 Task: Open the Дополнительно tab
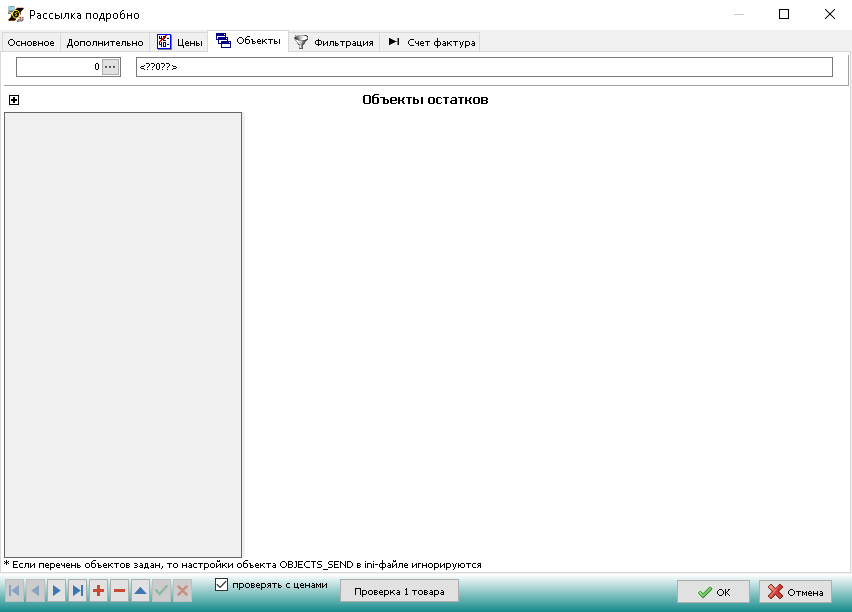[105, 42]
